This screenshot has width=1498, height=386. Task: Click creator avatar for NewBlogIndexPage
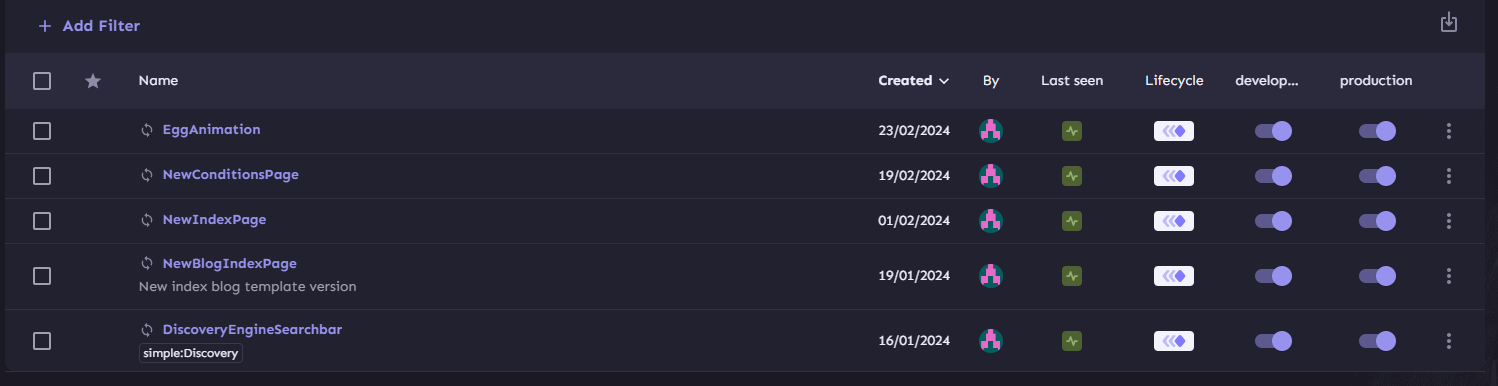pyautogui.click(x=991, y=275)
